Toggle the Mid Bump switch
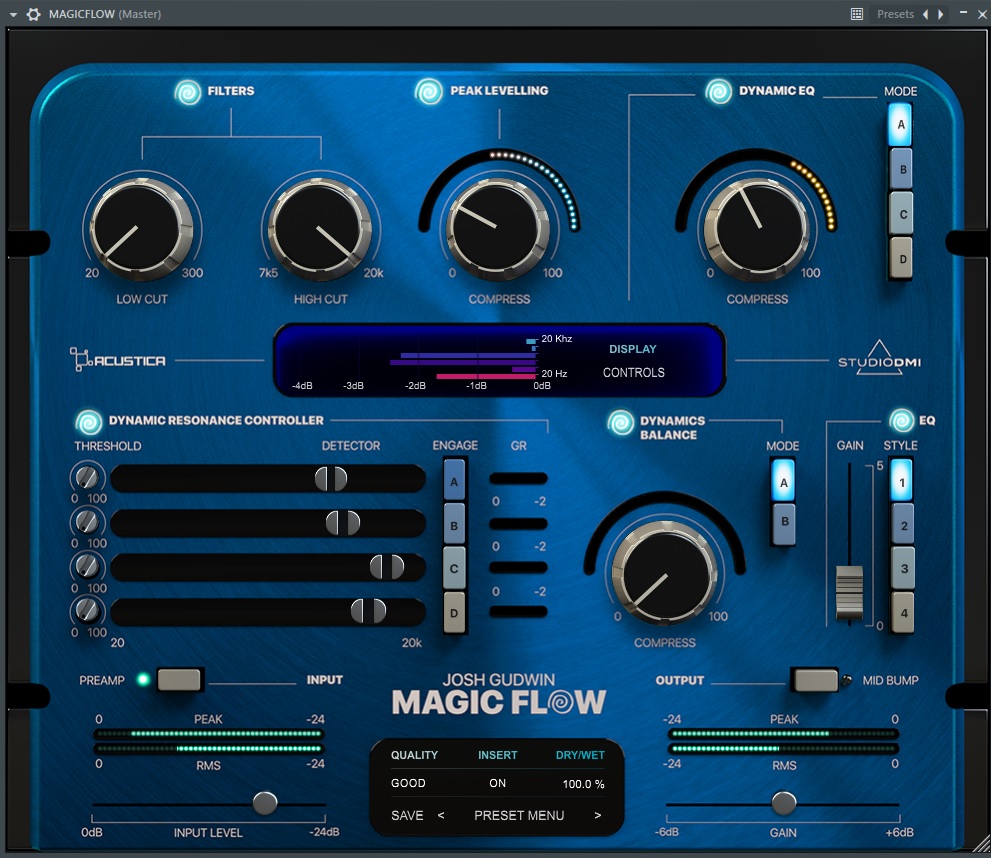This screenshot has height=858, width=991. click(816, 680)
